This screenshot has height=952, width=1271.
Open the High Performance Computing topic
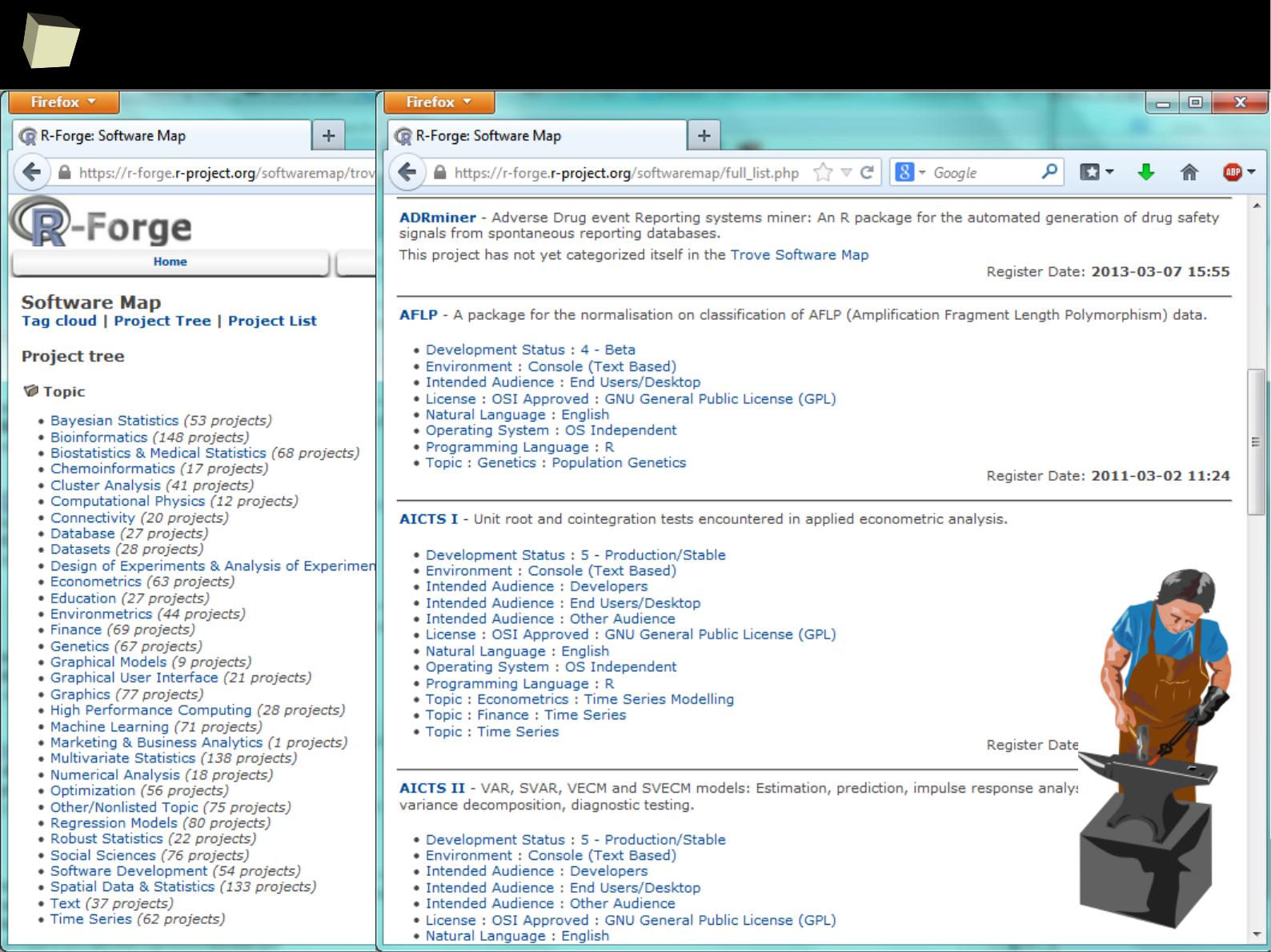coord(151,710)
